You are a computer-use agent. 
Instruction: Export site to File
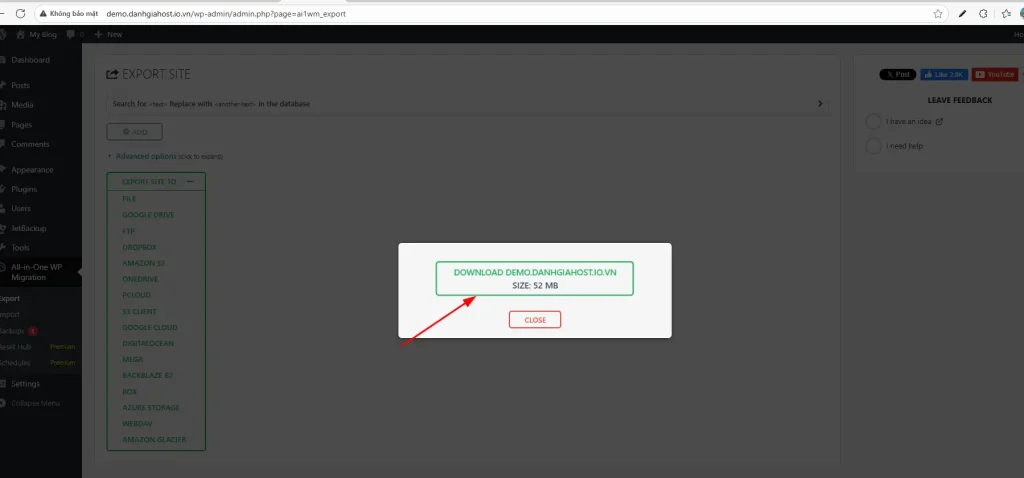coord(129,199)
